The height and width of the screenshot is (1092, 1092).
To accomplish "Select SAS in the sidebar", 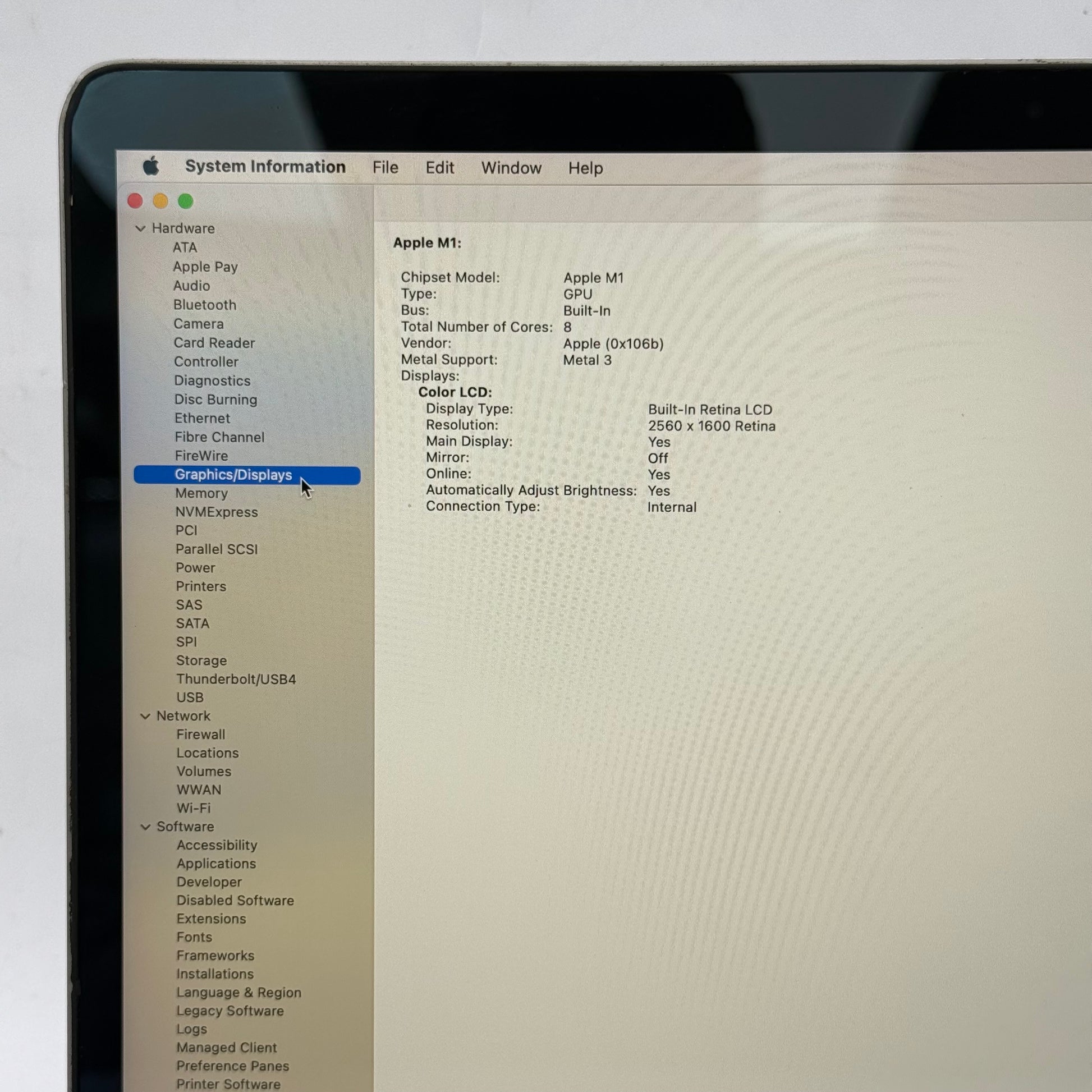I will [189, 605].
